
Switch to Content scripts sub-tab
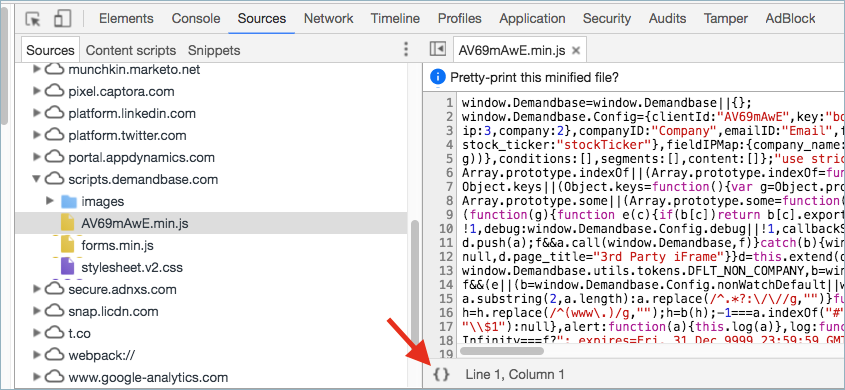point(131,51)
